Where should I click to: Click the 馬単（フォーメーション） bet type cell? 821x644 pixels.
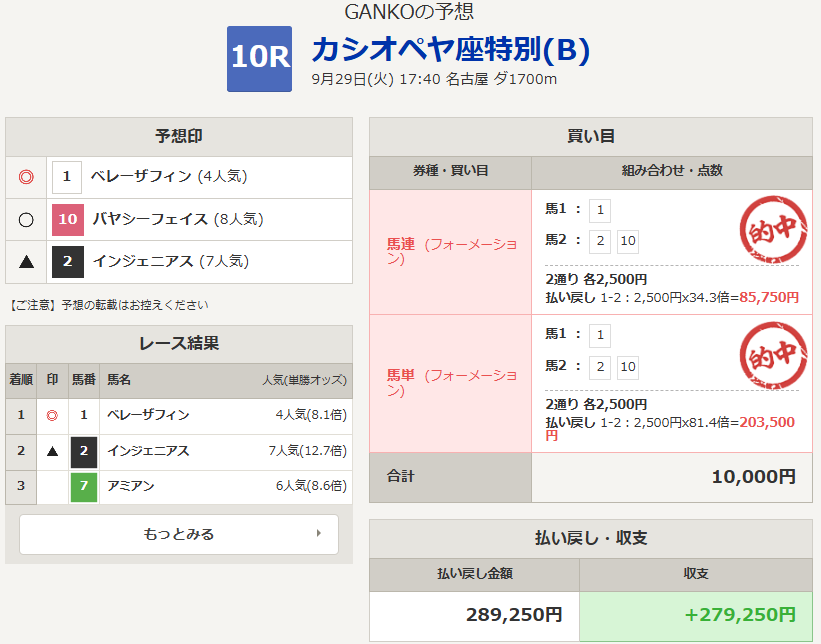point(451,383)
